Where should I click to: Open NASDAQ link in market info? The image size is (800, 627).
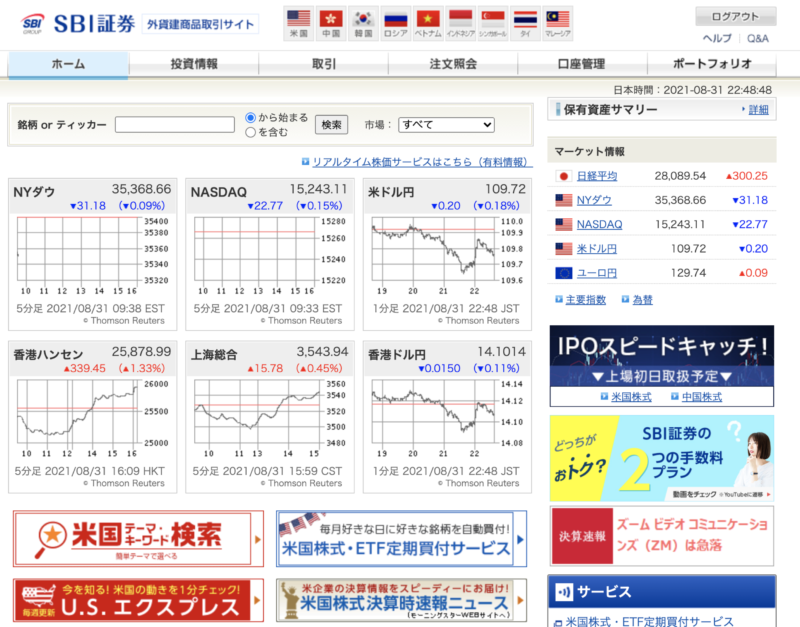(599, 224)
